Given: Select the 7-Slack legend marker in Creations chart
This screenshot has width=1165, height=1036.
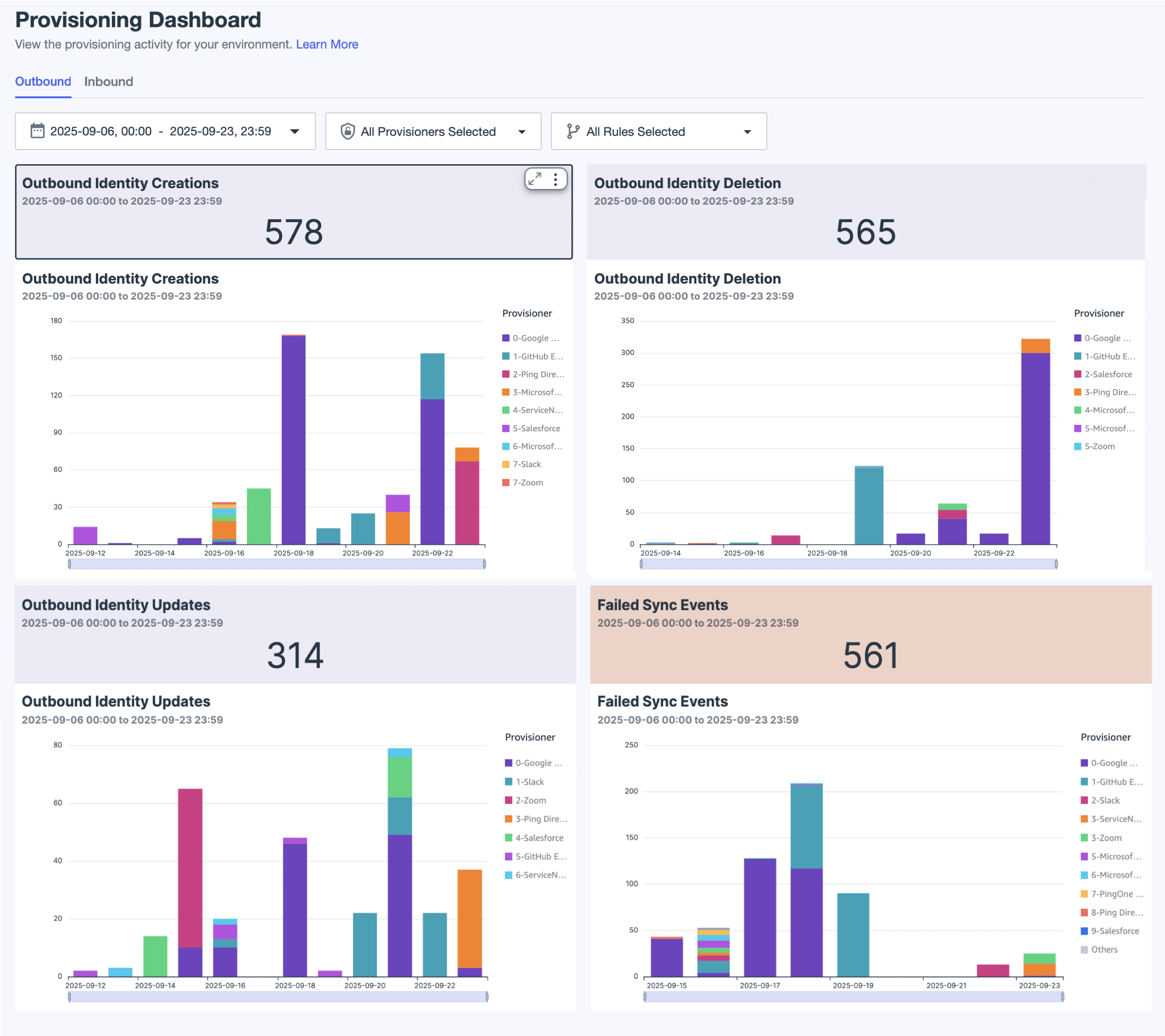Looking at the screenshot, I should pos(505,464).
